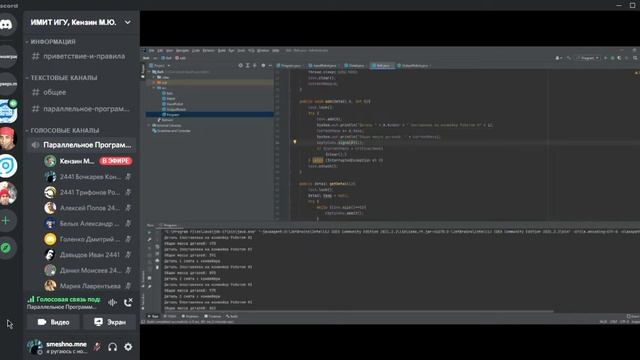Click hash icon of приветствие-и-правила channel
Viewport: 640px width, 360px height.
[36, 56]
